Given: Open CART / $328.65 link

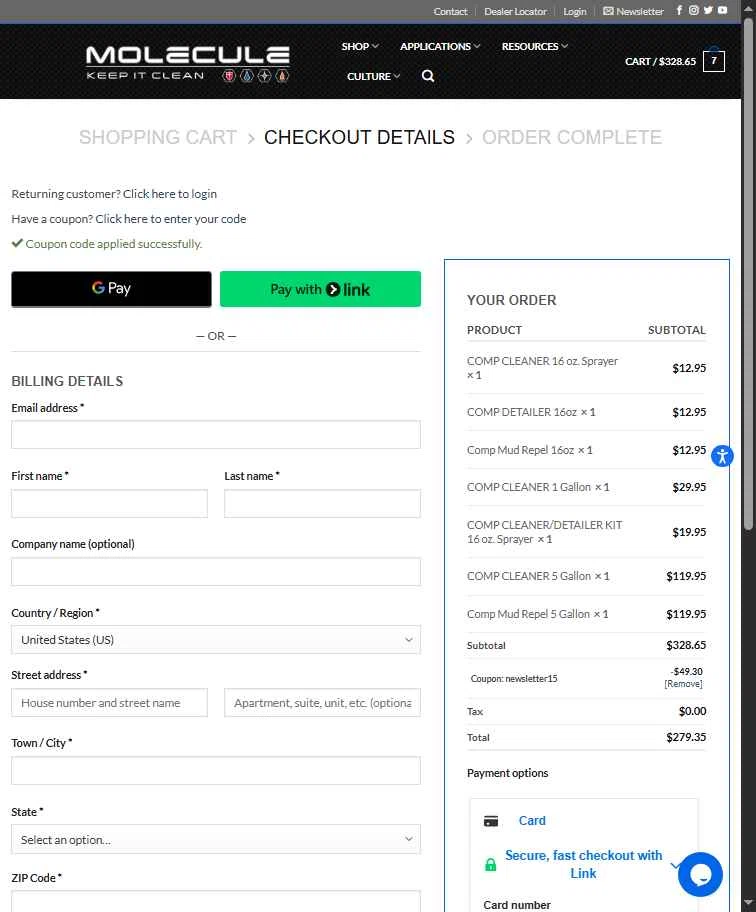Looking at the screenshot, I should [x=660, y=61].
